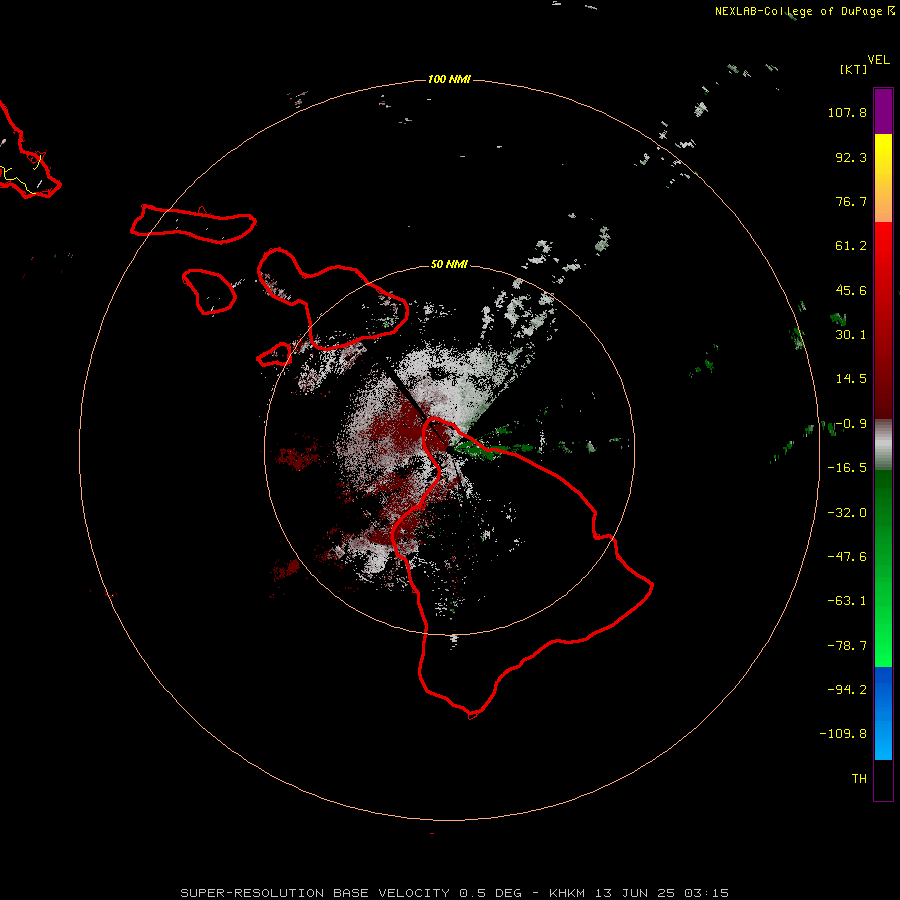Click the 50 NMI range ring label
The width and height of the screenshot is (900, 900).
[449, 264]
